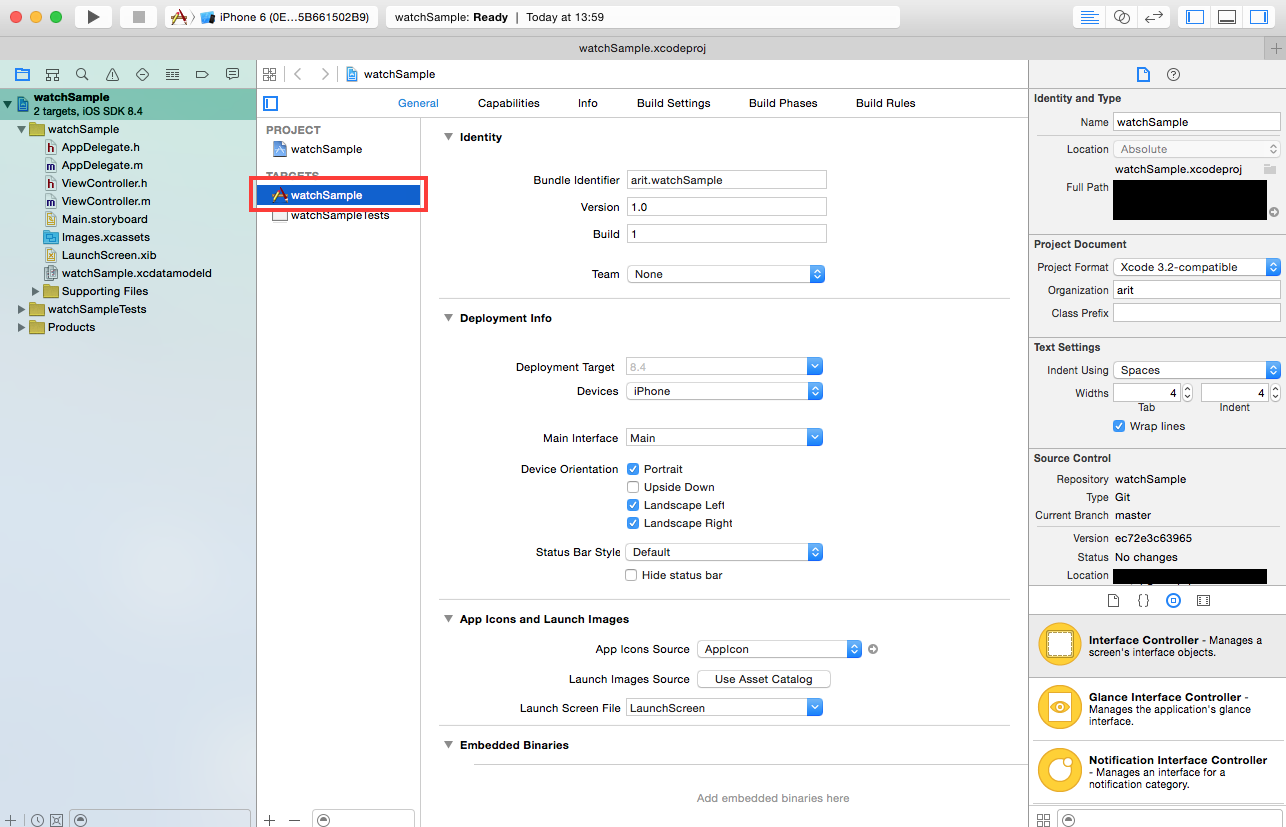Select the watchSampleTests target

[x=338, y=215]
